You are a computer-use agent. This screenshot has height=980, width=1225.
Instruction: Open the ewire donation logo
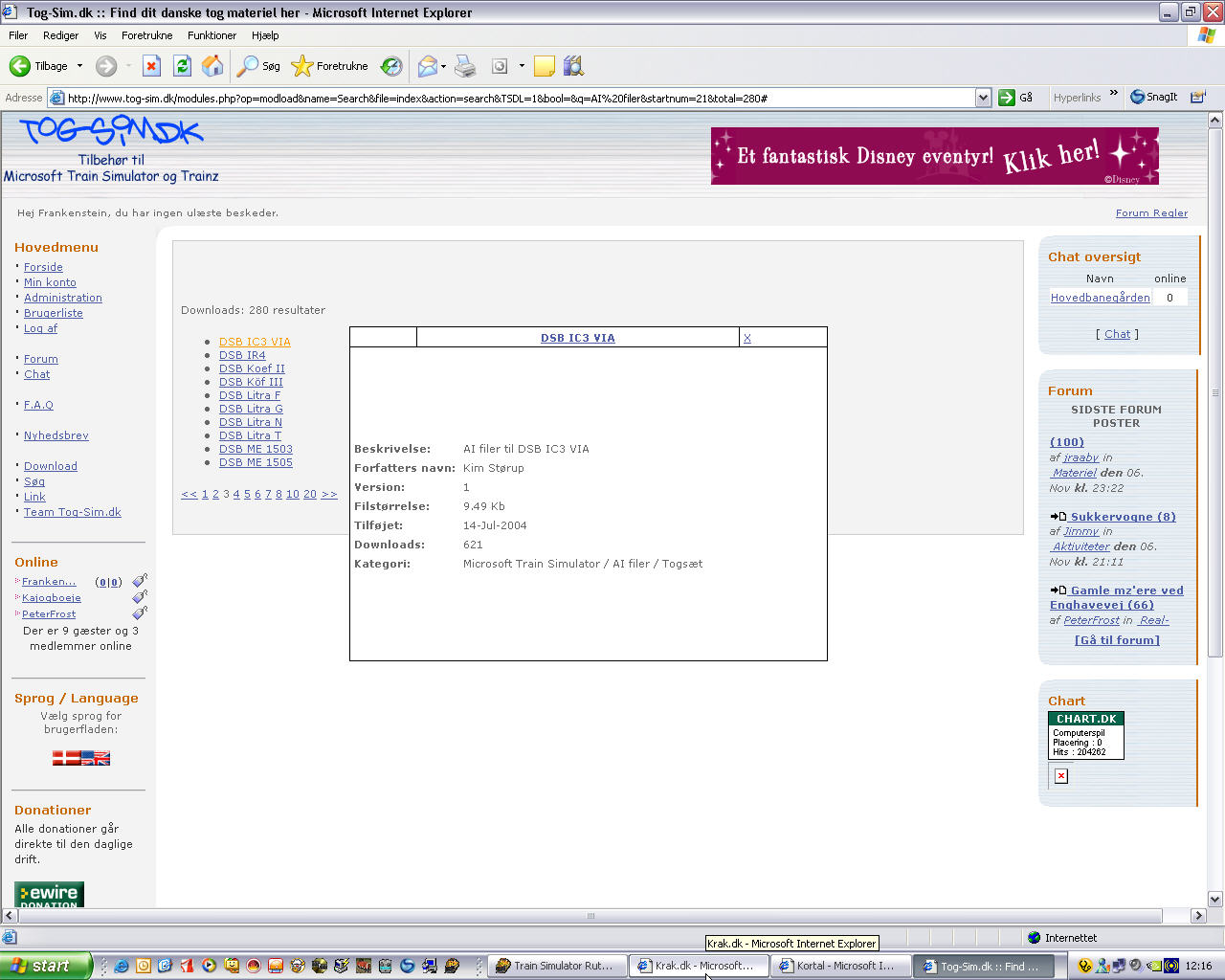click(x=49, y=894)
